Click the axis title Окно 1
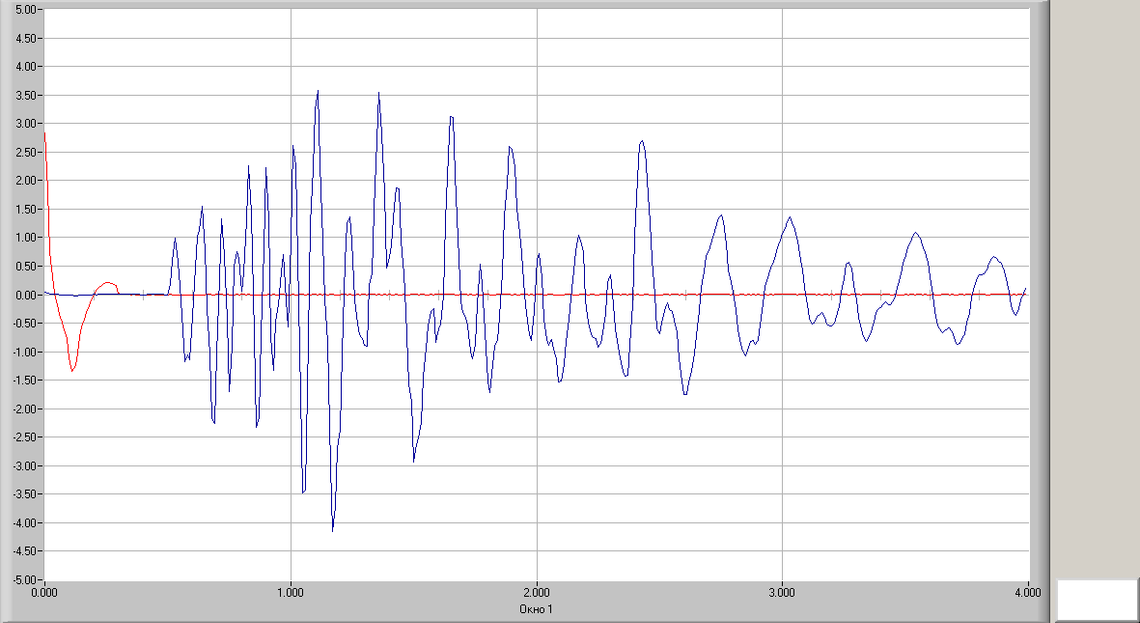1140x623 pixels. [x=537, y=608]
